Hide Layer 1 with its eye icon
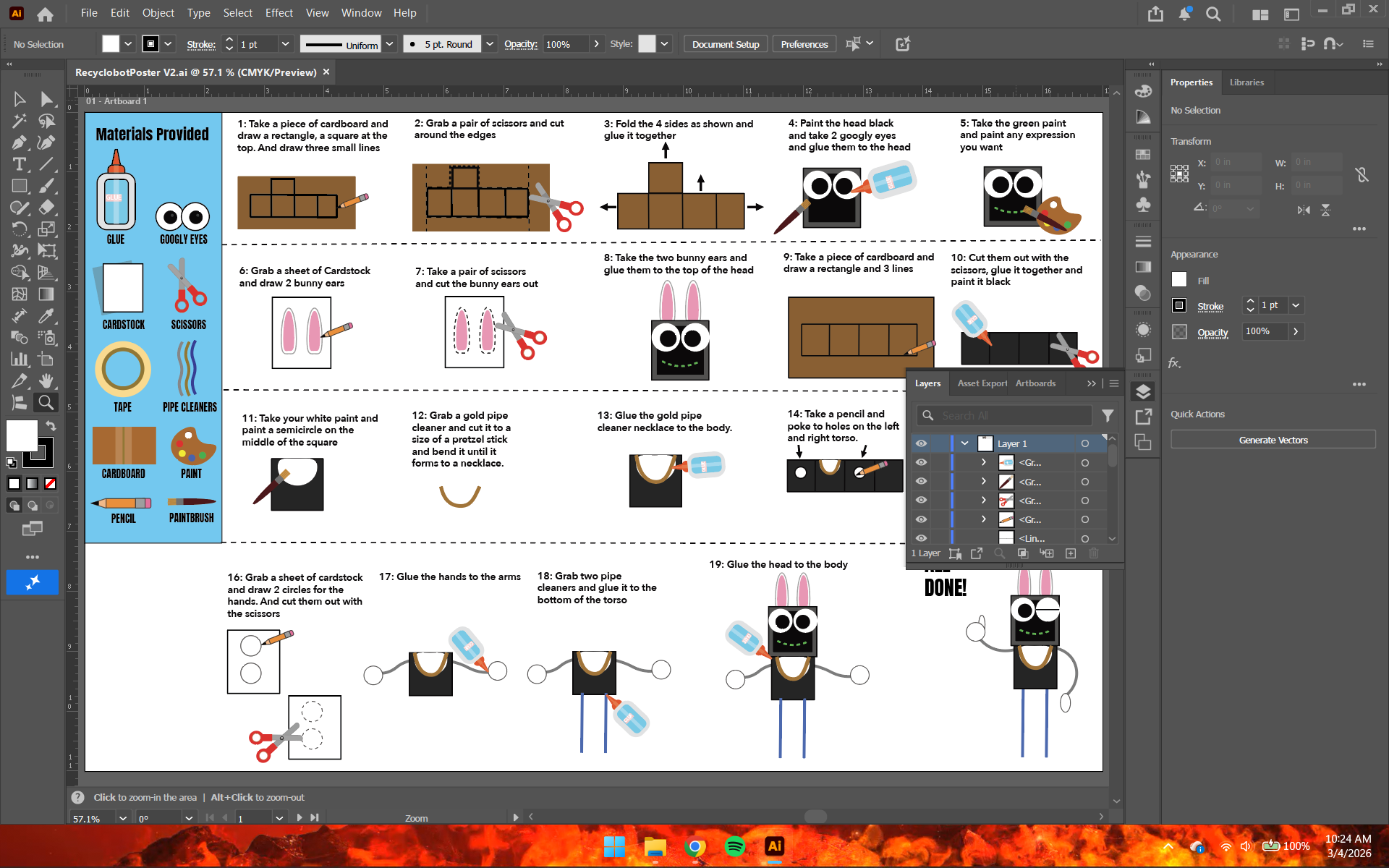 (921, 443)
